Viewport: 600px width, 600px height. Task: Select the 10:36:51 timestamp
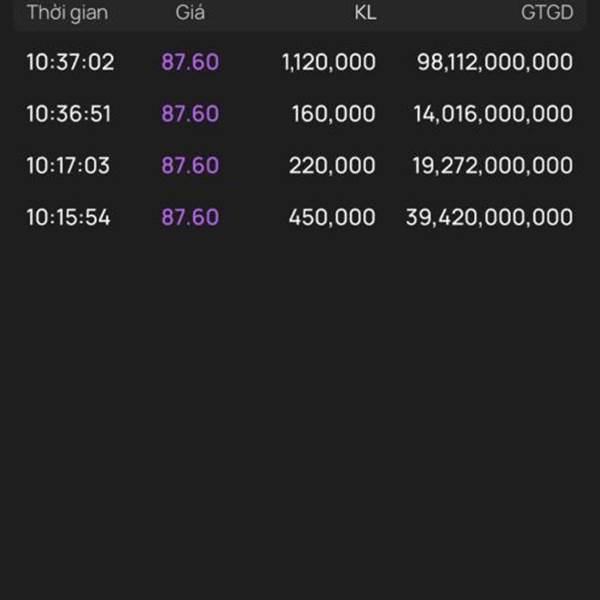coord(69,114)
